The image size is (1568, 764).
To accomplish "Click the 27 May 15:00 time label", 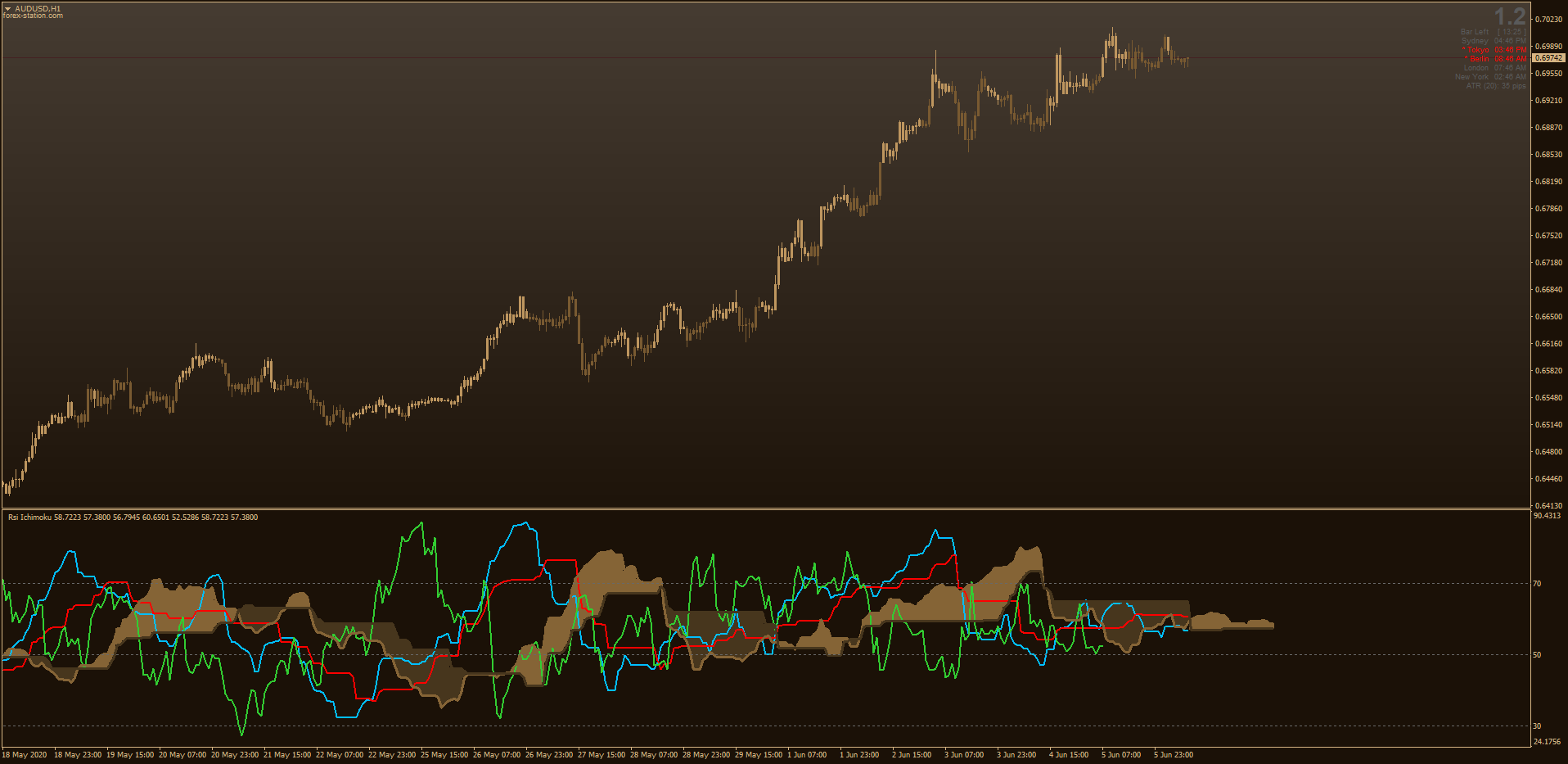I will 602,755.
